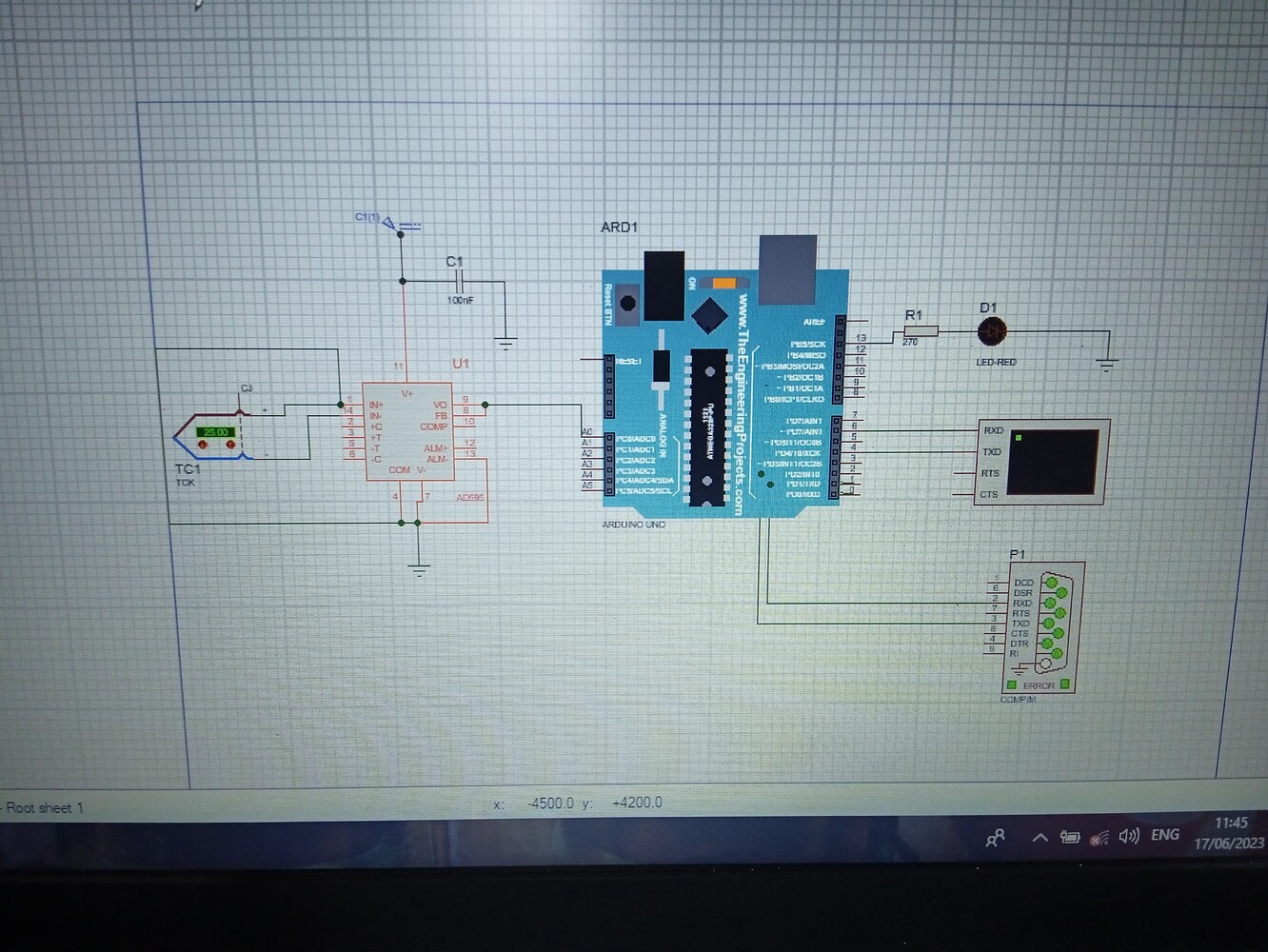Screen dimensions: 1268x952
Task: Select the 100nF capacitor C1
Action: (460, 281)
